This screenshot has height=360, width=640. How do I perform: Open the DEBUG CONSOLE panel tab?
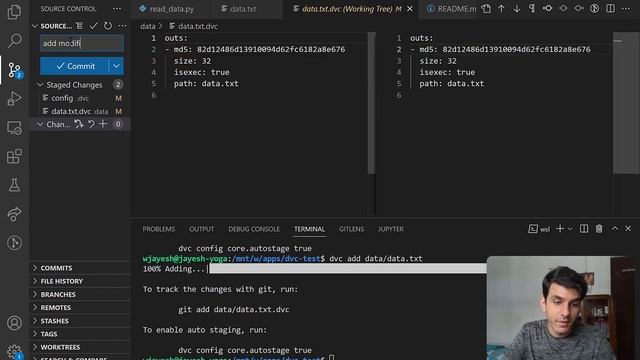click(x=254, y=229)
